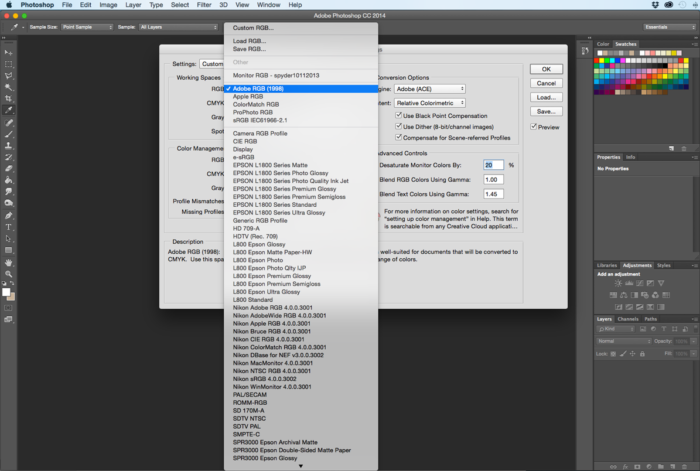
Task: Select the Move tool
Action: [x=8, y=50]
